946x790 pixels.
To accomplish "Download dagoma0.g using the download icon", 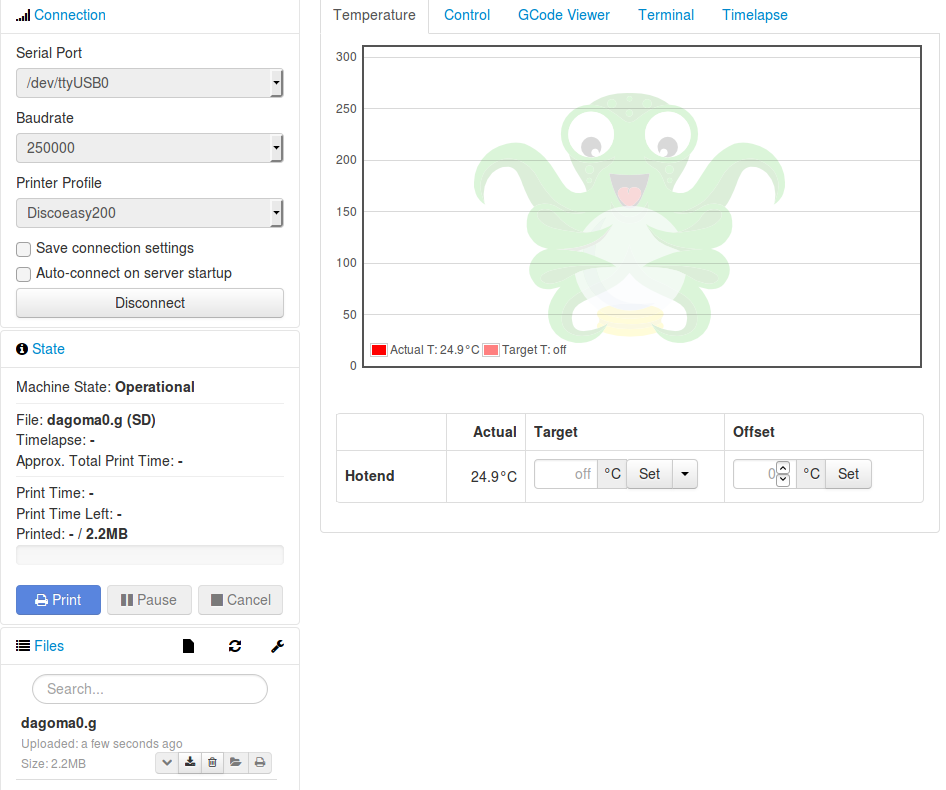I will coord(189,762).
